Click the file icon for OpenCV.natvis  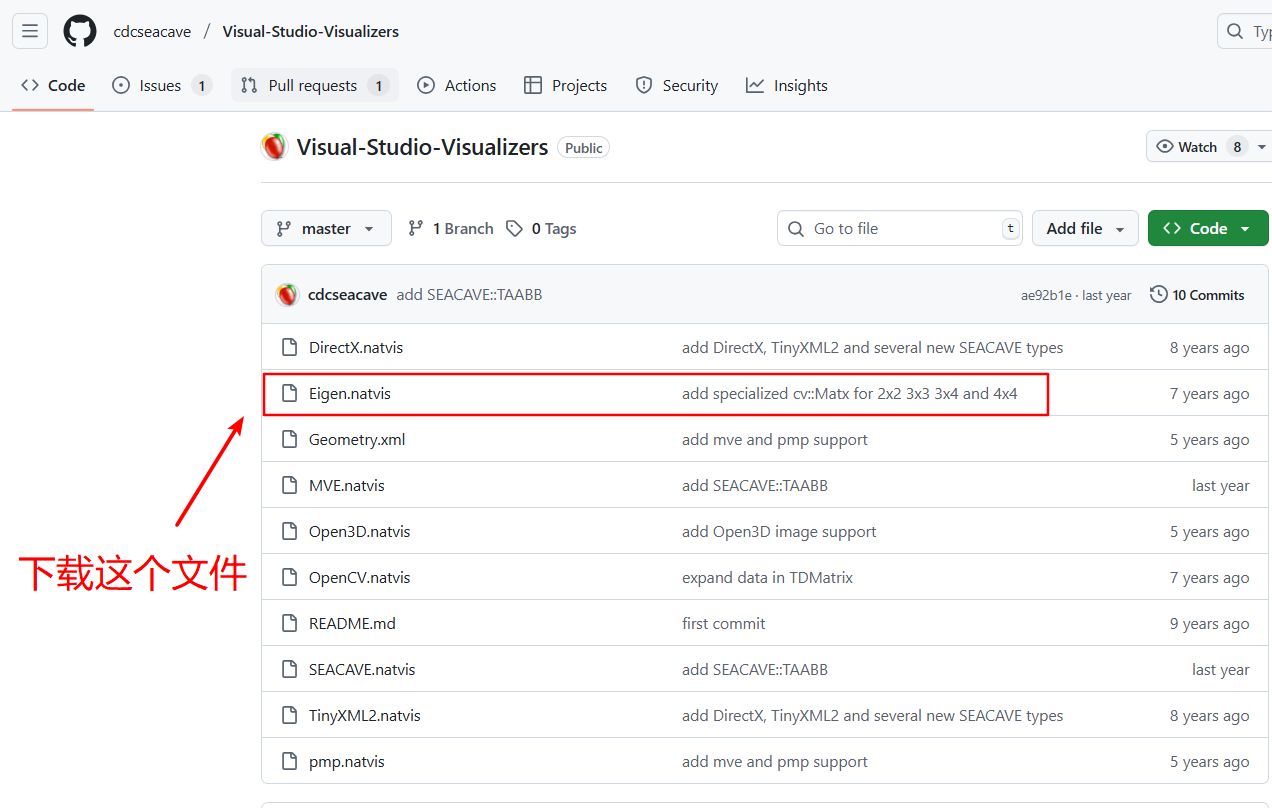pyautogui.click(x=290, y=578)
